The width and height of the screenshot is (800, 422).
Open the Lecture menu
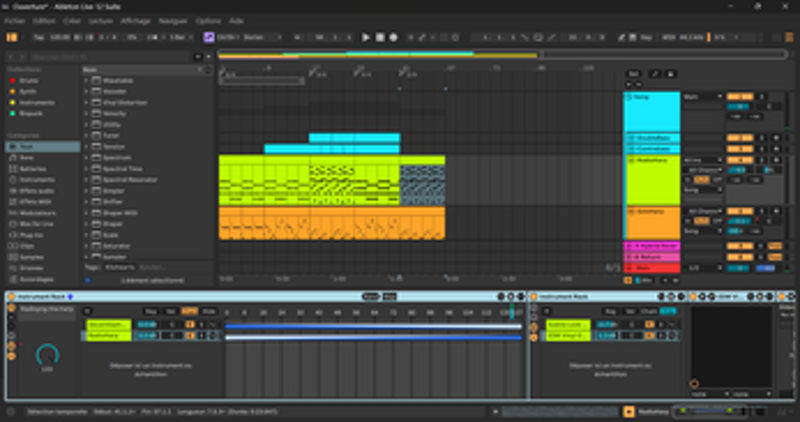[101, 21]
